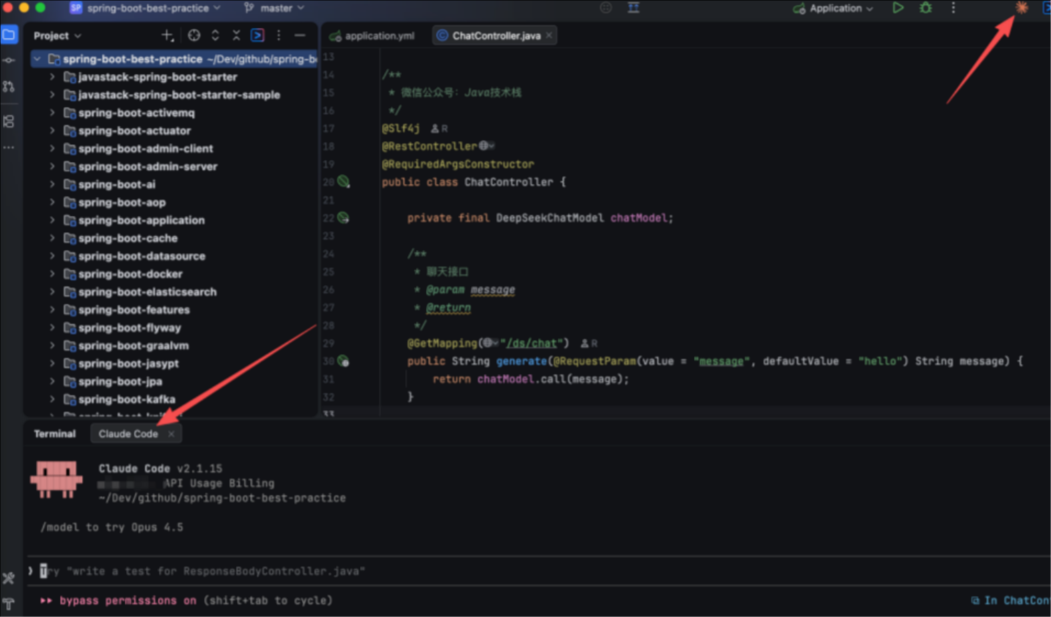Open the toolbar more actions menu
This screenshot has height=617, width=1051.
953,8
